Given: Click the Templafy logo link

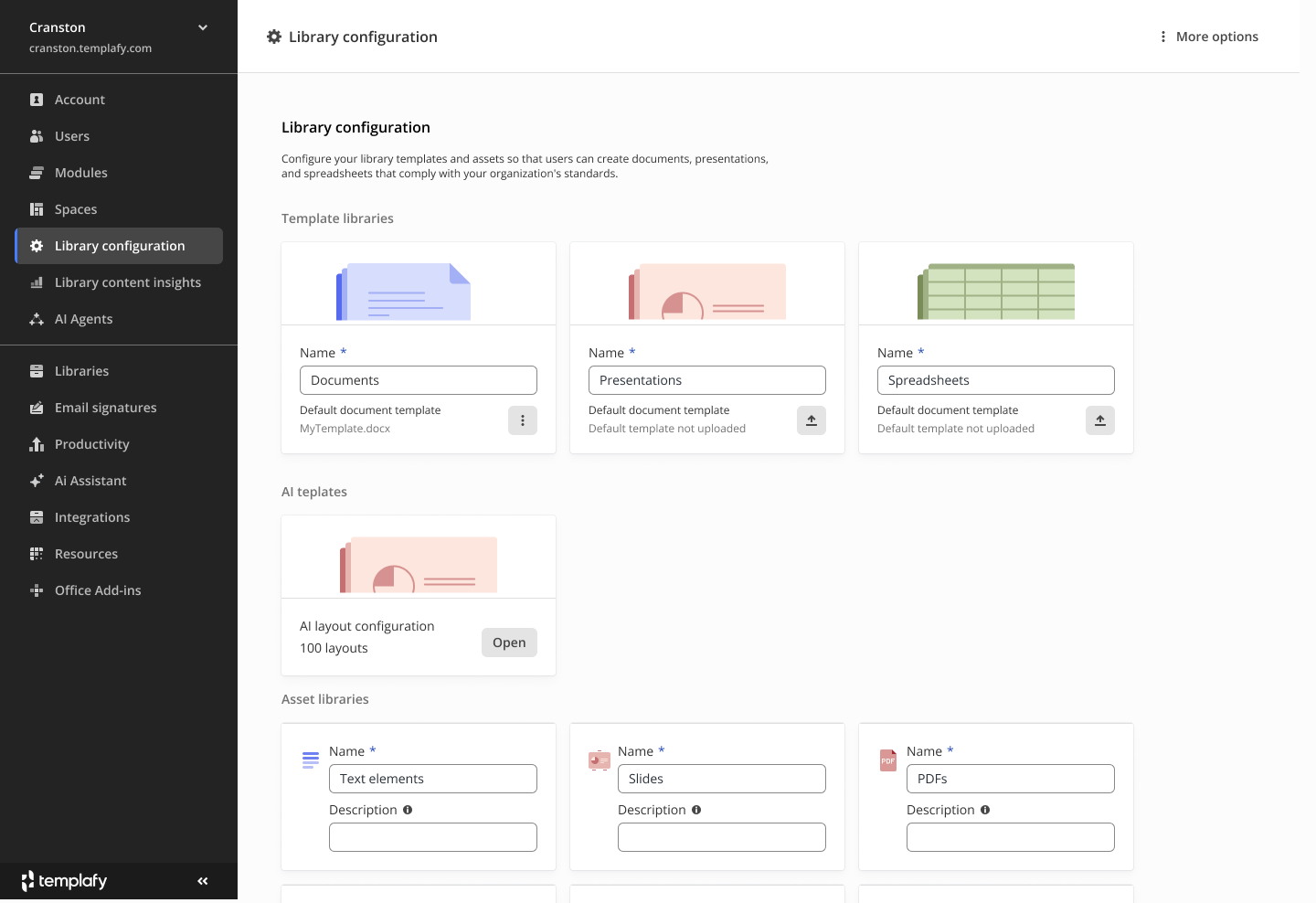Looking at the screenshot, I should [64, 881].
